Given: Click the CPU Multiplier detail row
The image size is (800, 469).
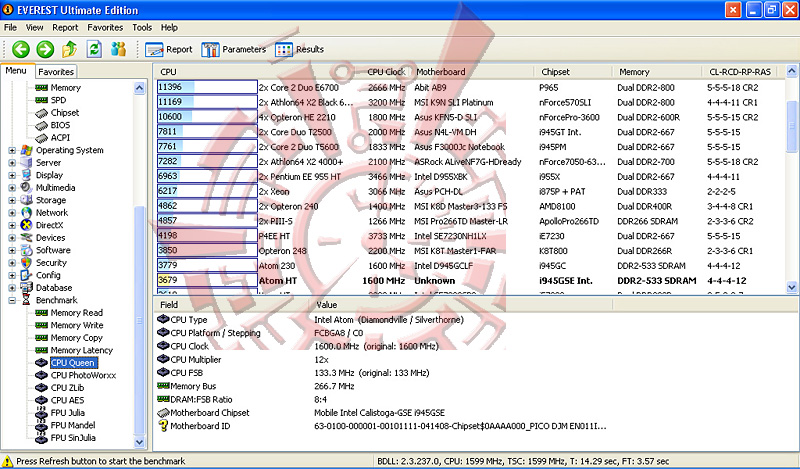Looking at the screenshot, I should [x=383, y=360].
